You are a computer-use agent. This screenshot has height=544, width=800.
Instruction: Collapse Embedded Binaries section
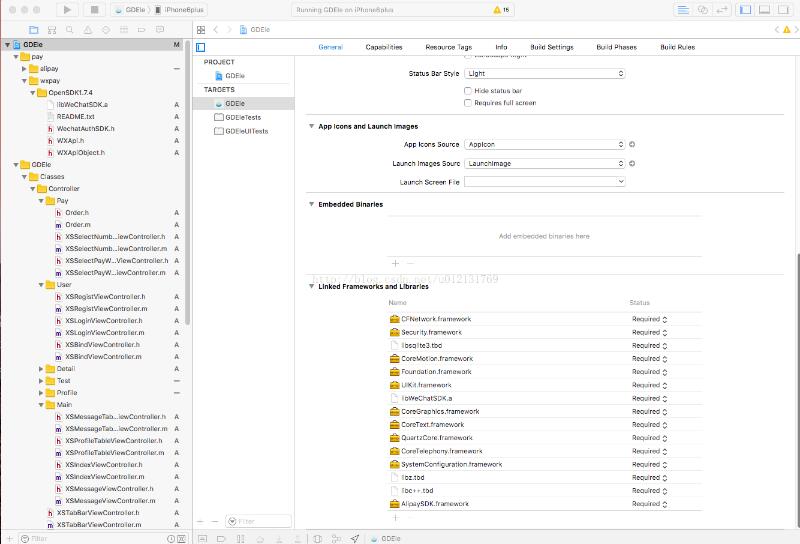tap(311, 204)
